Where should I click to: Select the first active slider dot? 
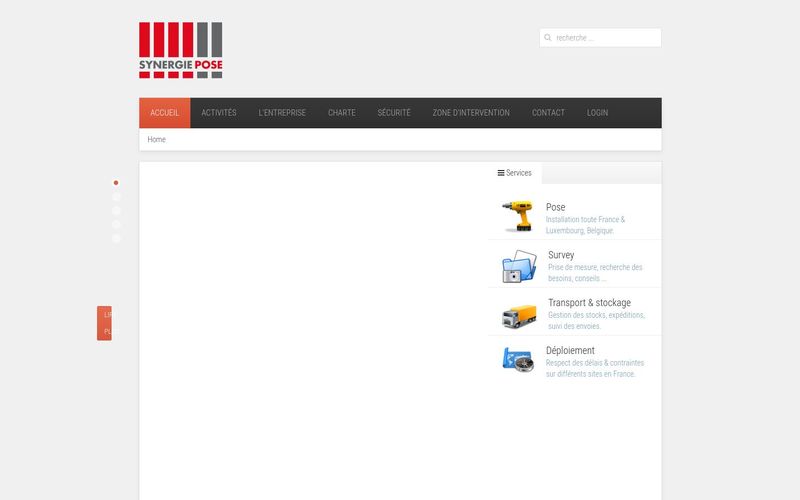click(116, 183)
